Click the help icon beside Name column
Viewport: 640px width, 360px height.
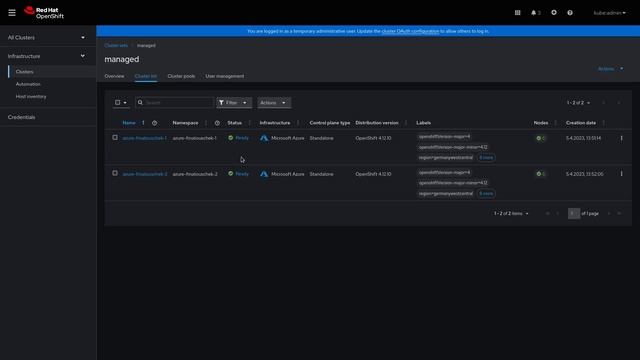pyautogui.click(x=154, y=123)
